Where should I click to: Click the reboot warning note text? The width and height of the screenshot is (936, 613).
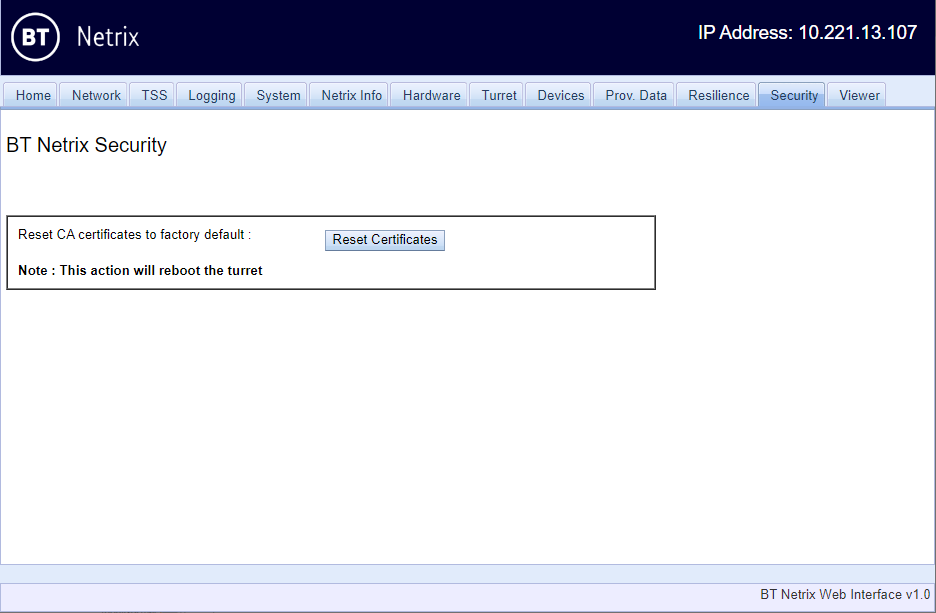point(140,270)
